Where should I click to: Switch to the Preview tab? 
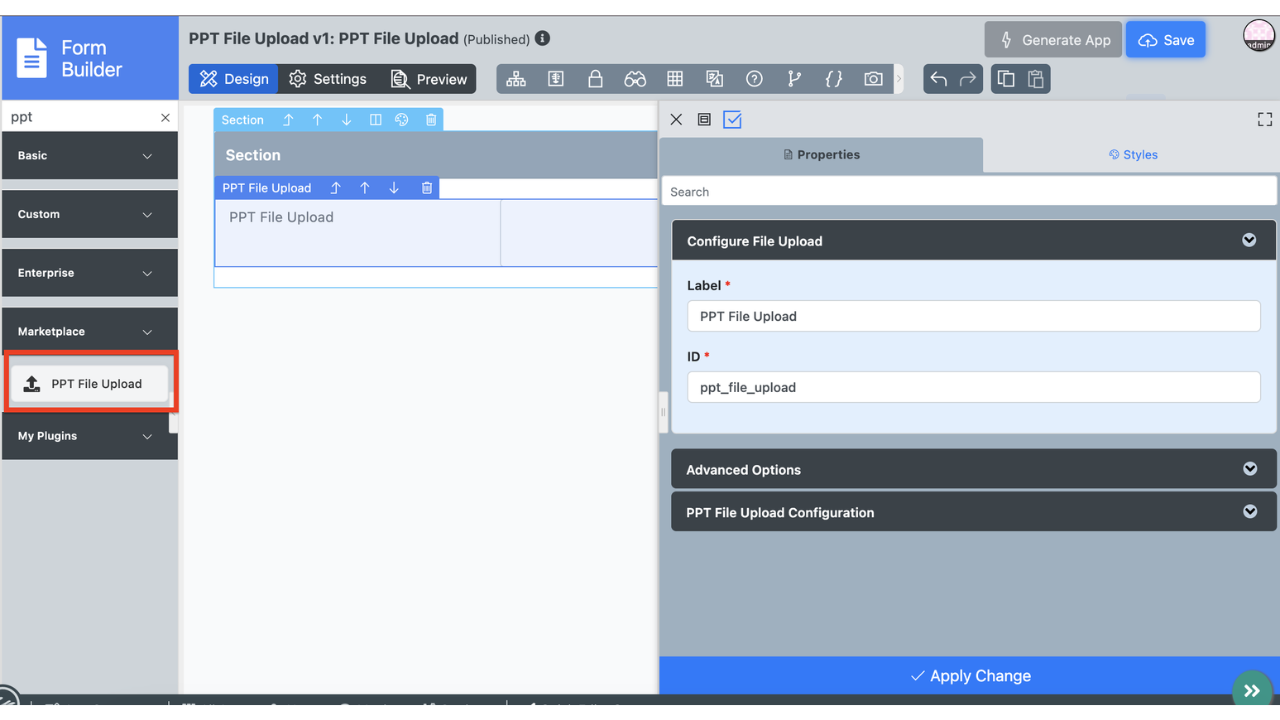point(428,79)
